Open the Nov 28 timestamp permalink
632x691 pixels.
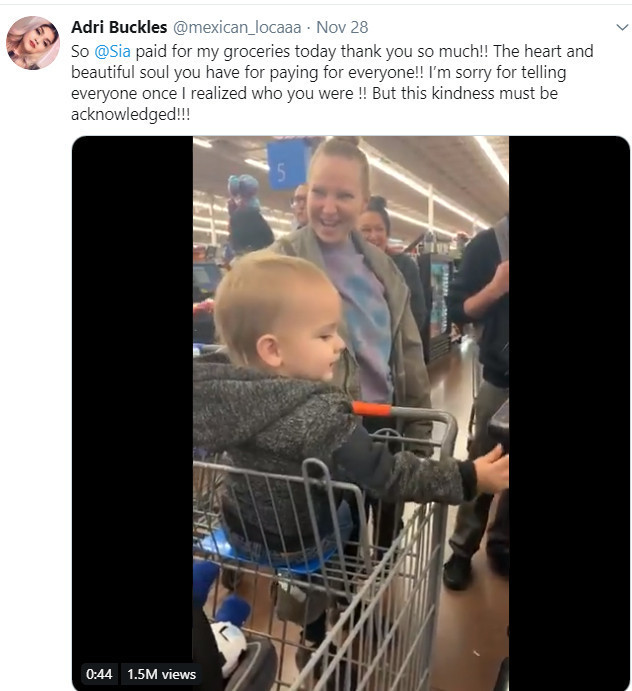pos(342,27)
